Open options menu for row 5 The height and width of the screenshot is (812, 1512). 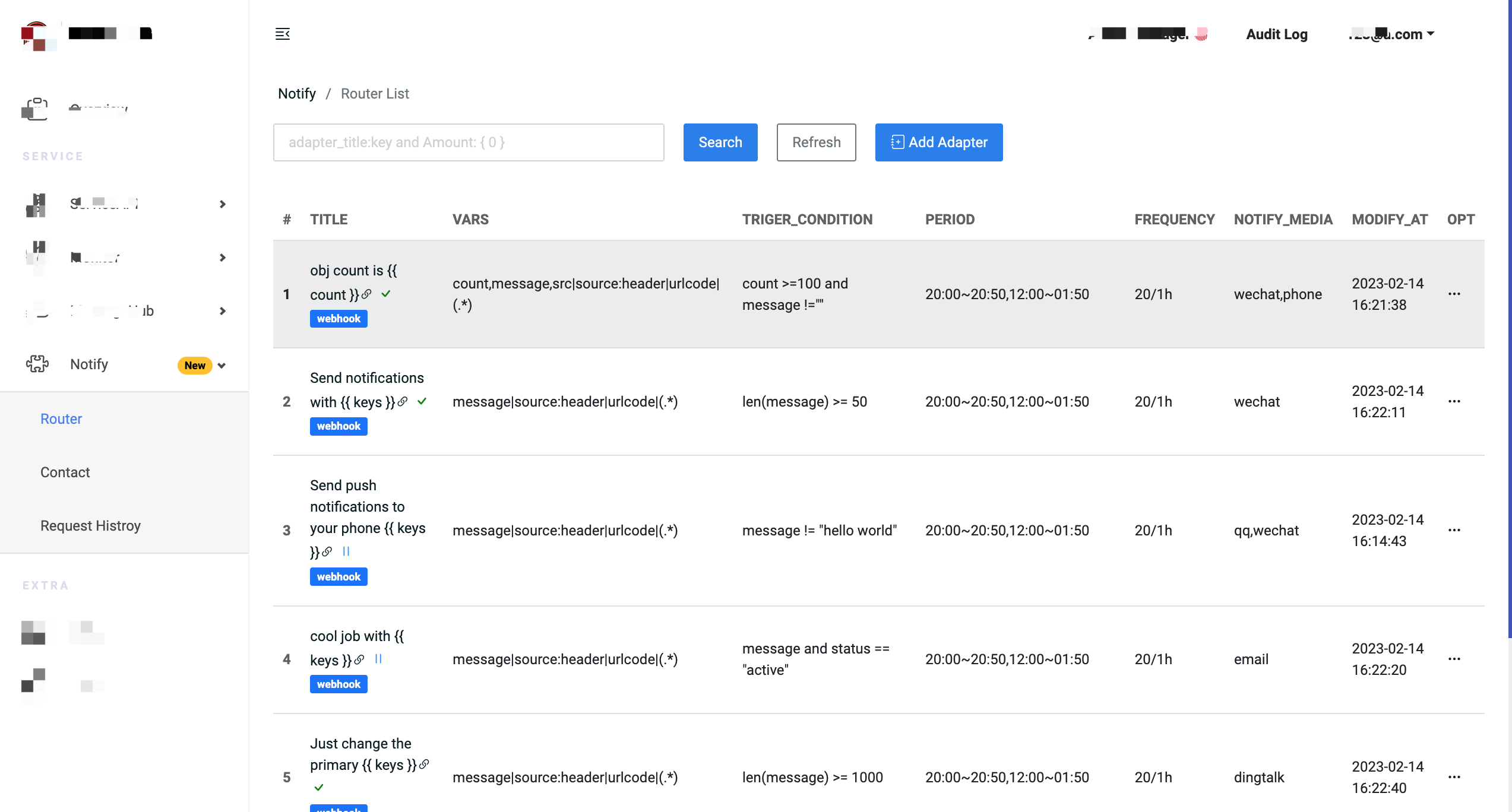tap(1454, 777)
